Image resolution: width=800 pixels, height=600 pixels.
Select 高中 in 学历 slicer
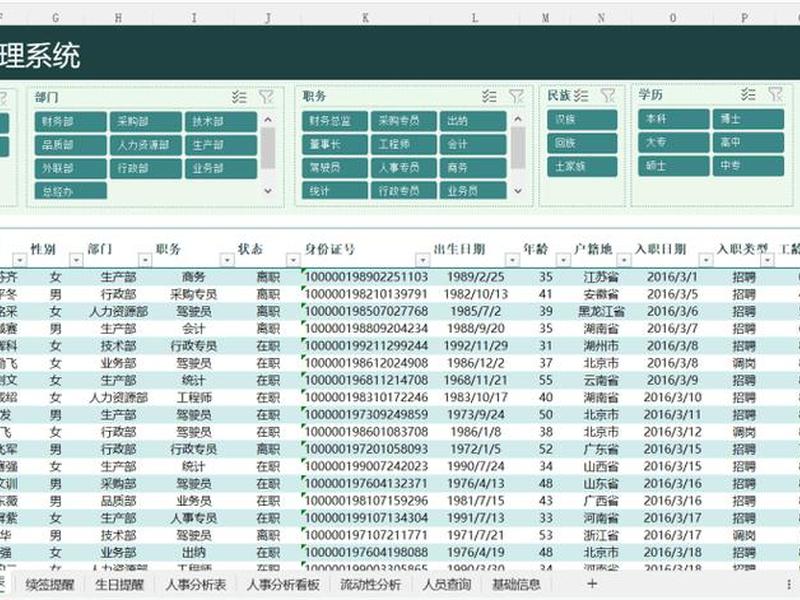tap(748, 142)
